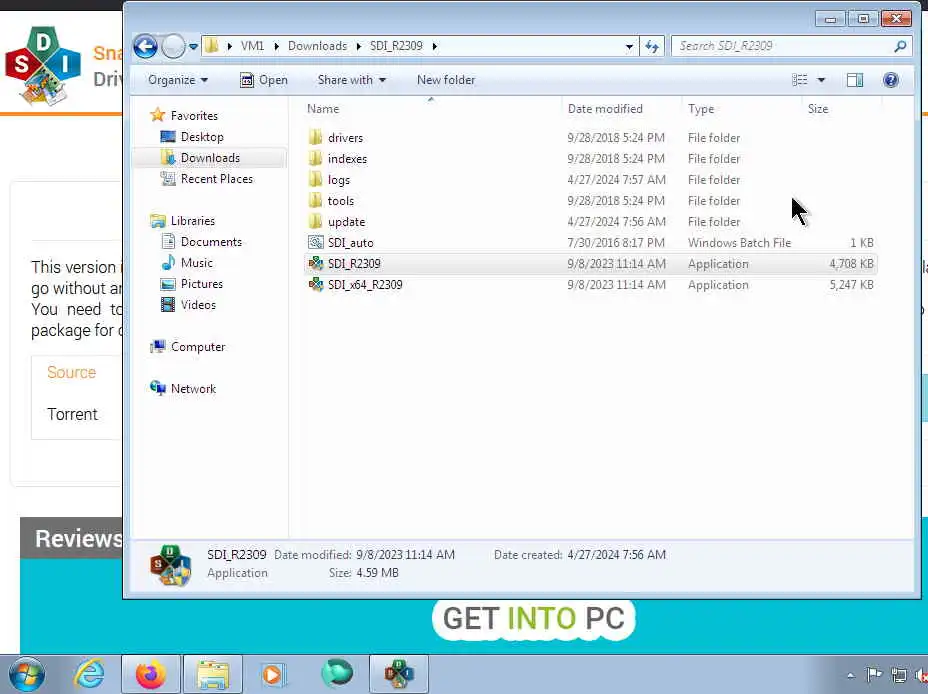Click the search magnifier icon

pyautogui.click(x=900, y=46)
